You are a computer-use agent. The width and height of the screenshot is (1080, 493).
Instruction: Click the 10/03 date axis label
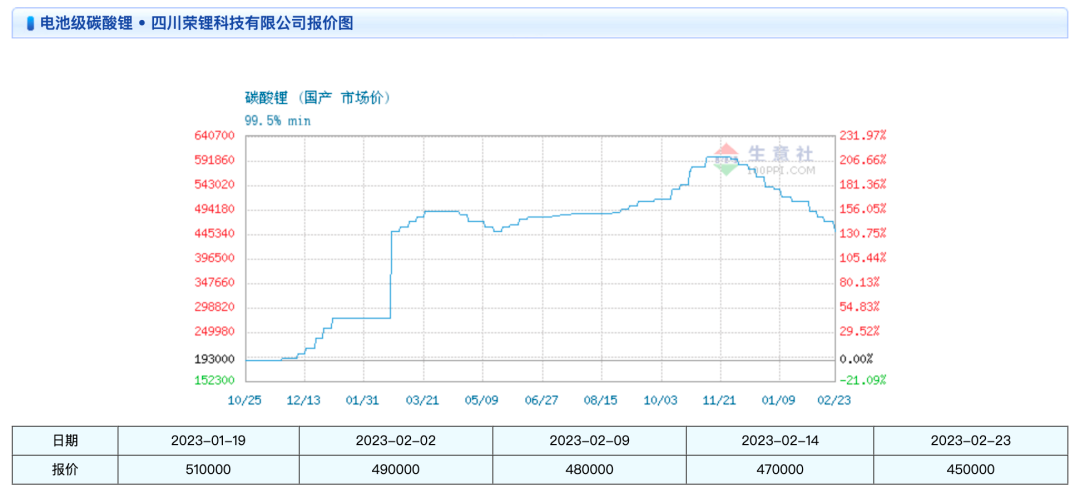pos(661,400)
